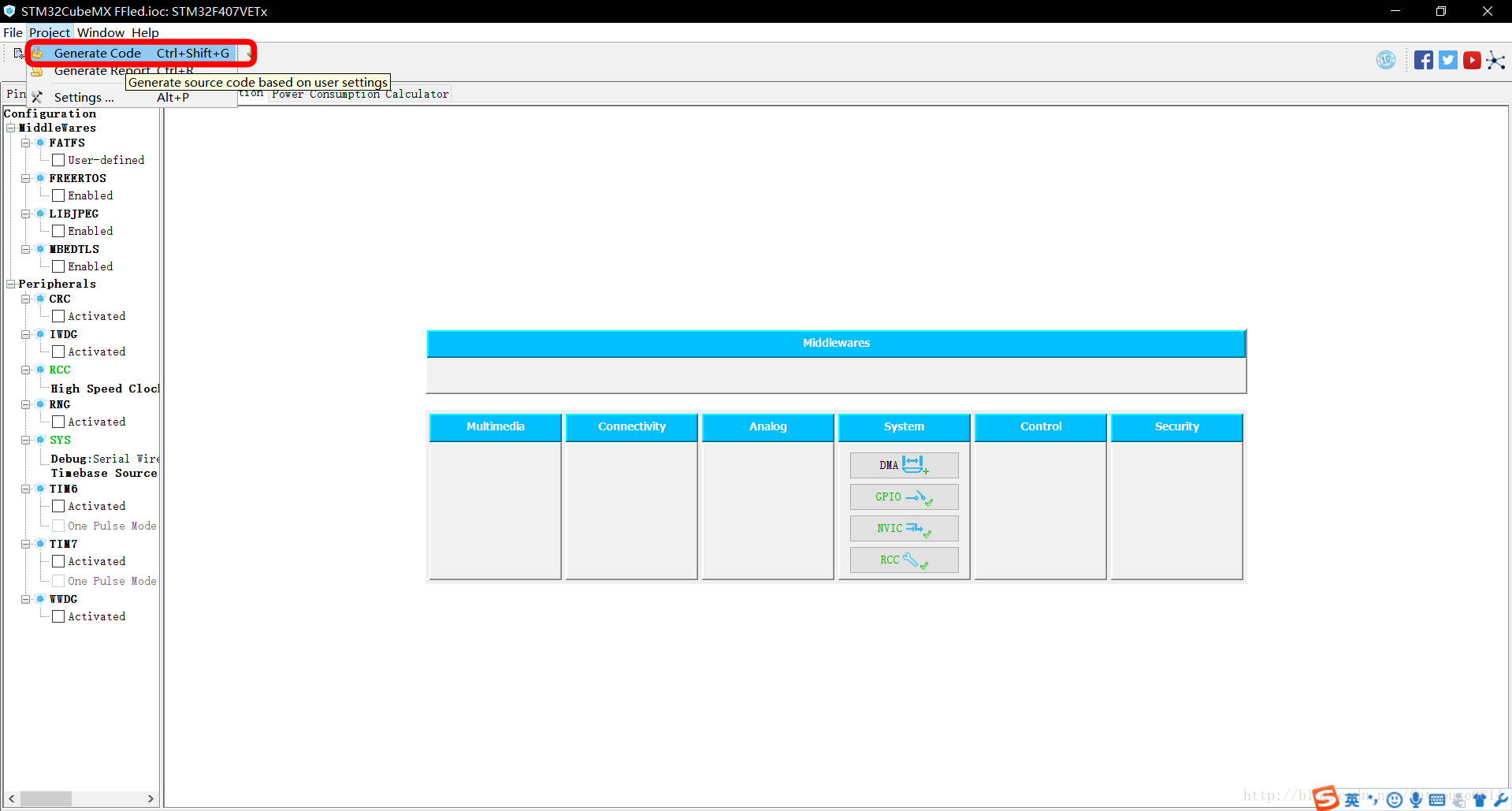
Task: Open the Help menu
Action: 145,32
